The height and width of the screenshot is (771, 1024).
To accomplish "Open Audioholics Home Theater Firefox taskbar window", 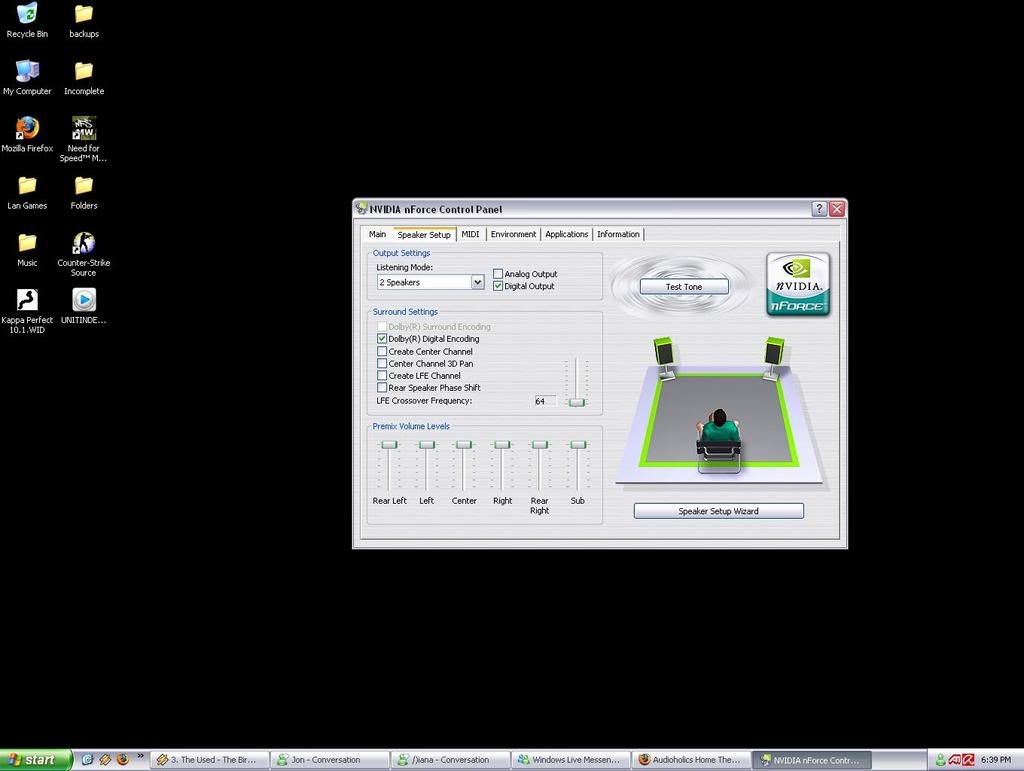I will point(692,760).
